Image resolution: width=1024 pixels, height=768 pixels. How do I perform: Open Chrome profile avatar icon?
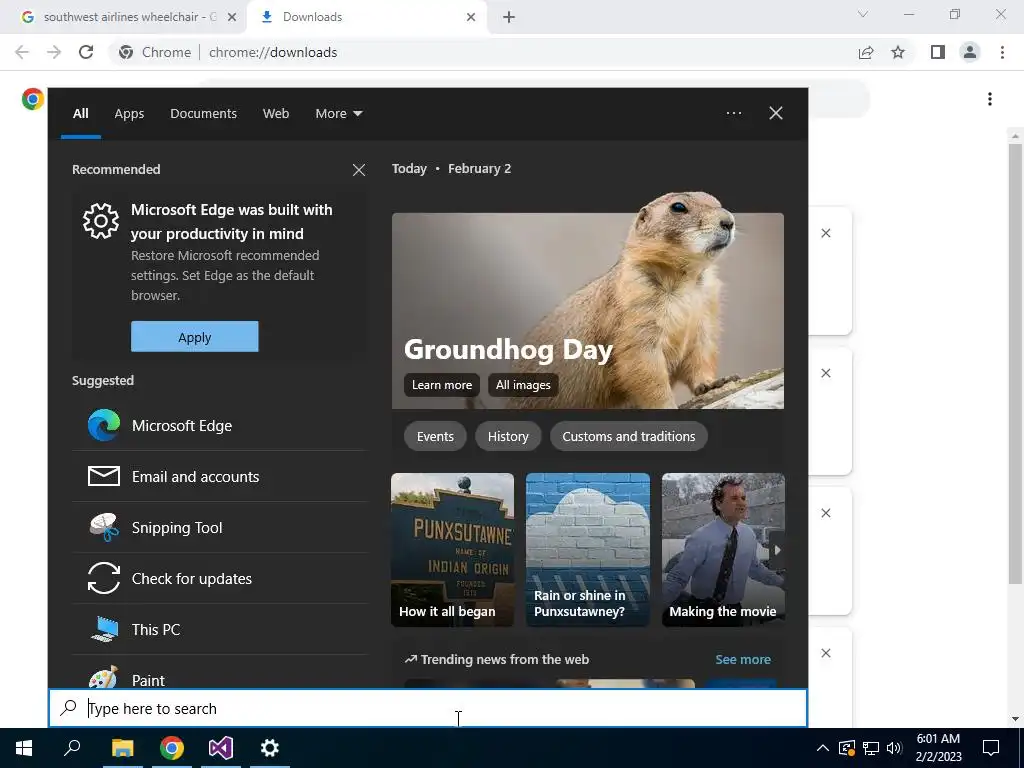(970, 52)
